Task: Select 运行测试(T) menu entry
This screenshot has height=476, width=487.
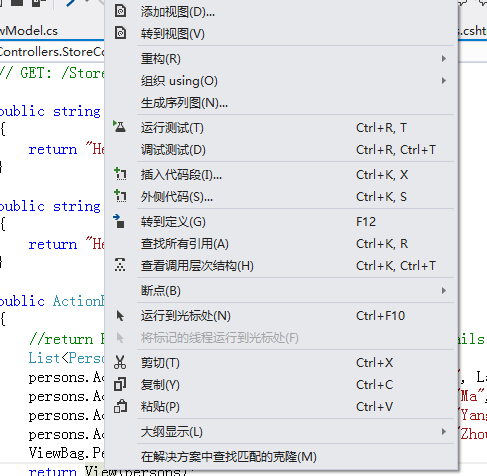Action: point(281,128)
